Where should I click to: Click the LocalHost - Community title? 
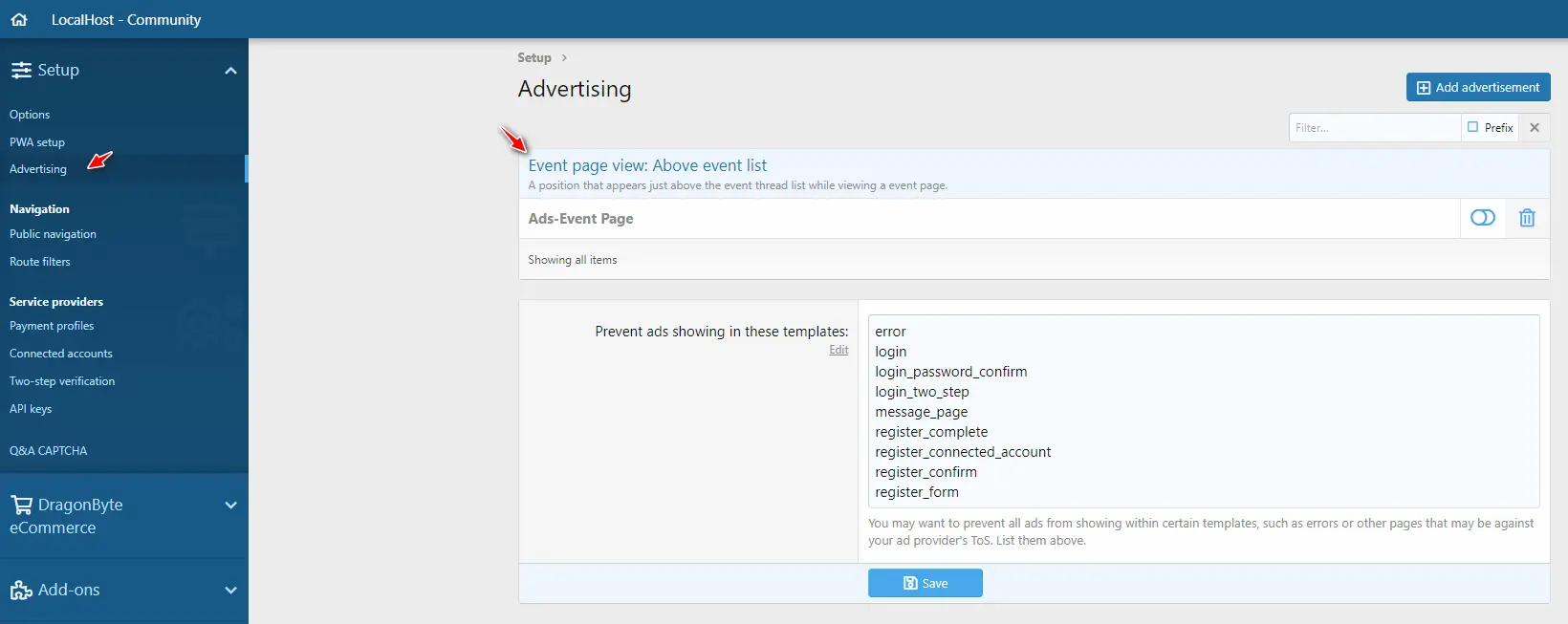(126, 19)
